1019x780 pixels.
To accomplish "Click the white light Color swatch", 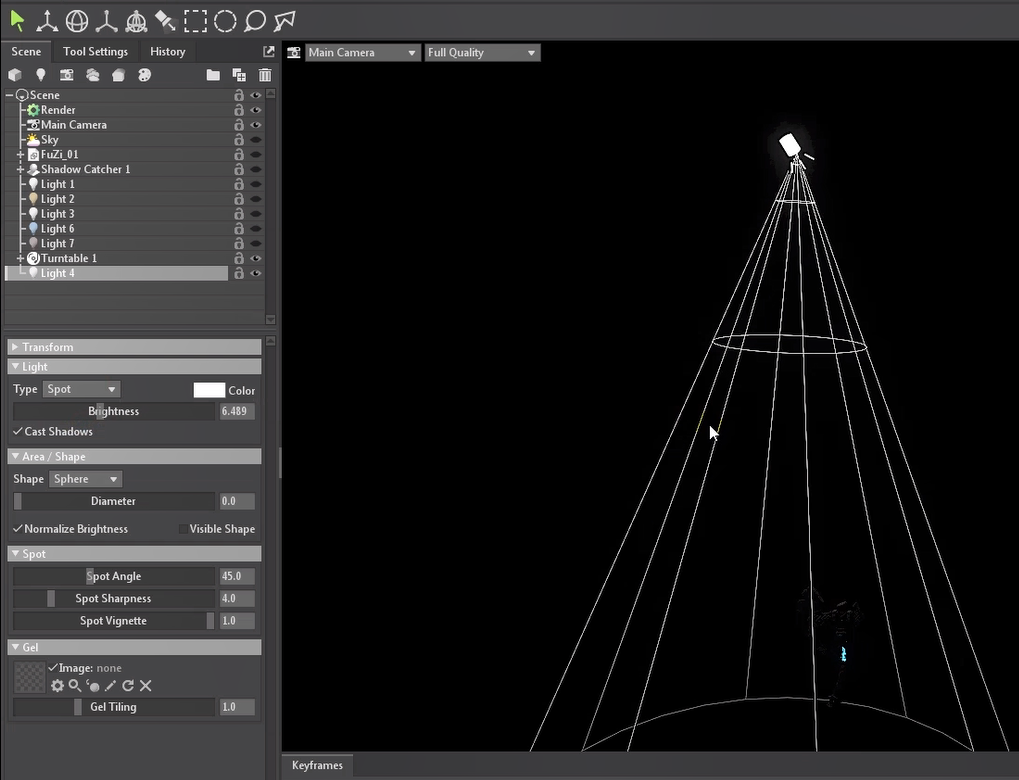I will (x=208, y=390).
